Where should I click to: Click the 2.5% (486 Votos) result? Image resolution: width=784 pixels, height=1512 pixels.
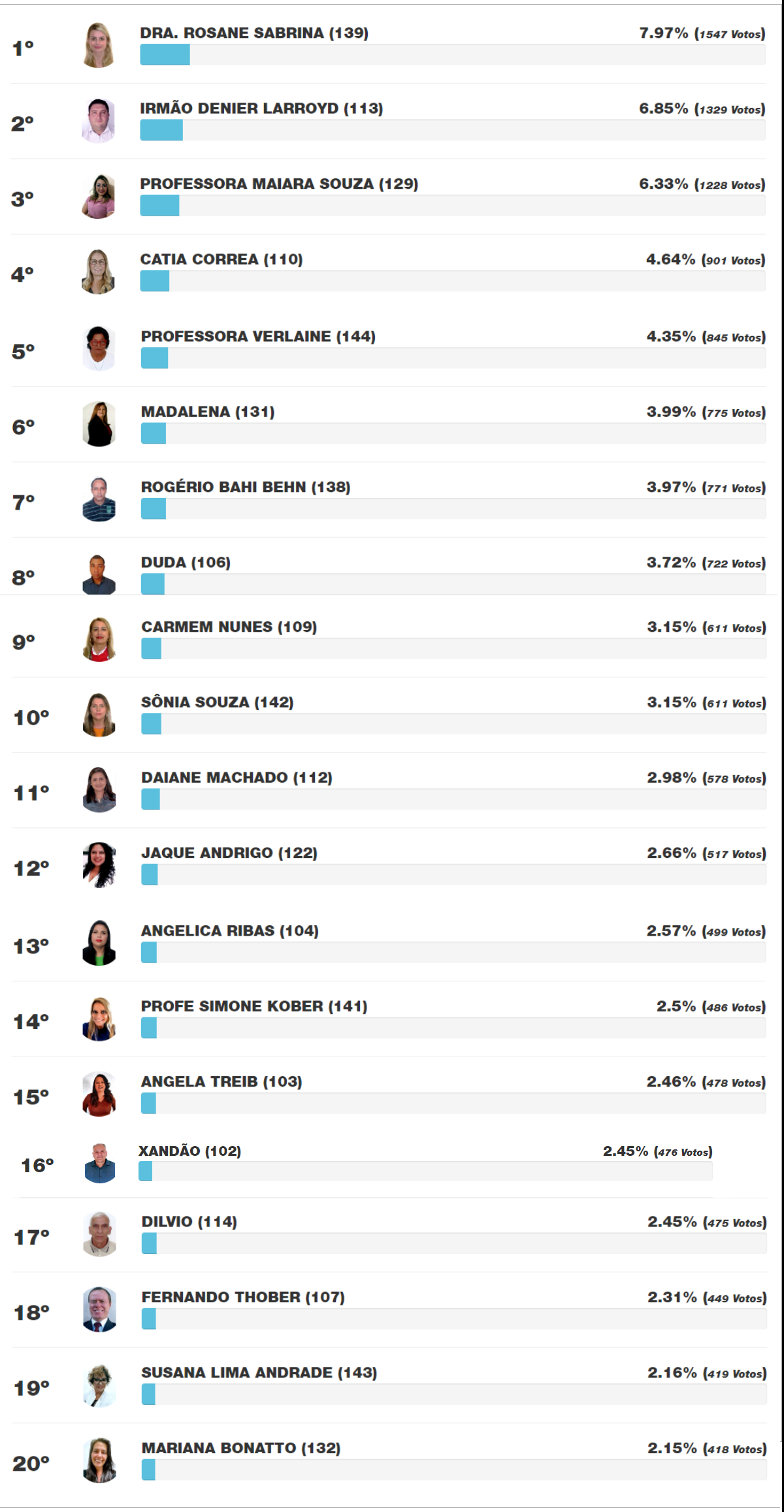(x=710, y=1007)
